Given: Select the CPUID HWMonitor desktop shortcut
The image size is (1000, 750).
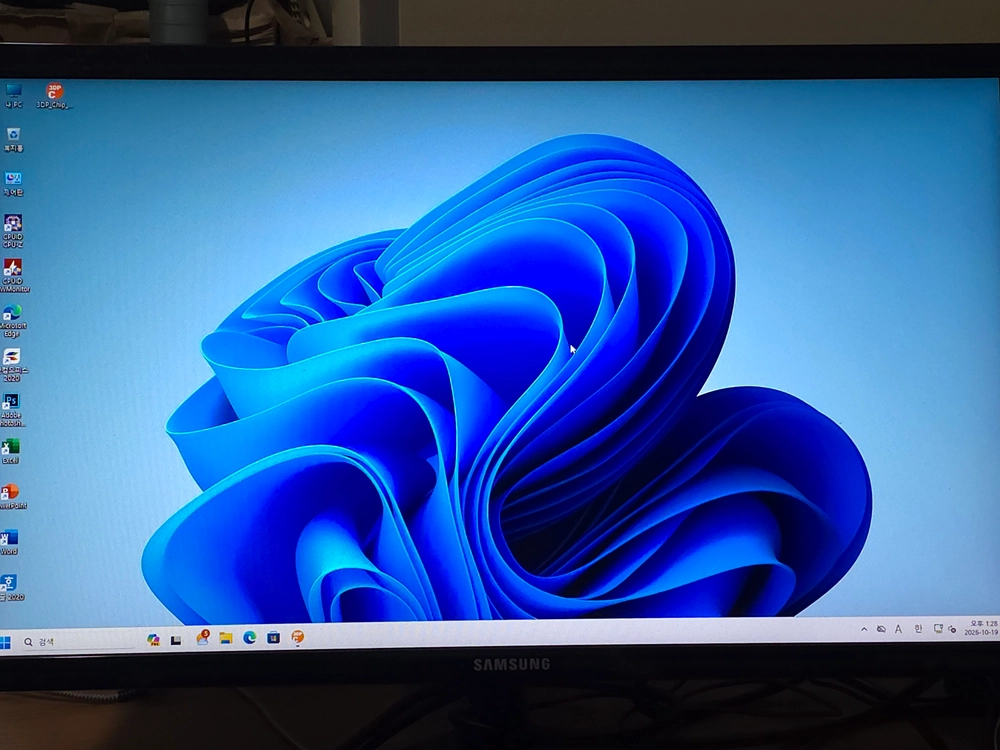Looking at the screenshot, I should pyautogui.click(x=13, y=276).
